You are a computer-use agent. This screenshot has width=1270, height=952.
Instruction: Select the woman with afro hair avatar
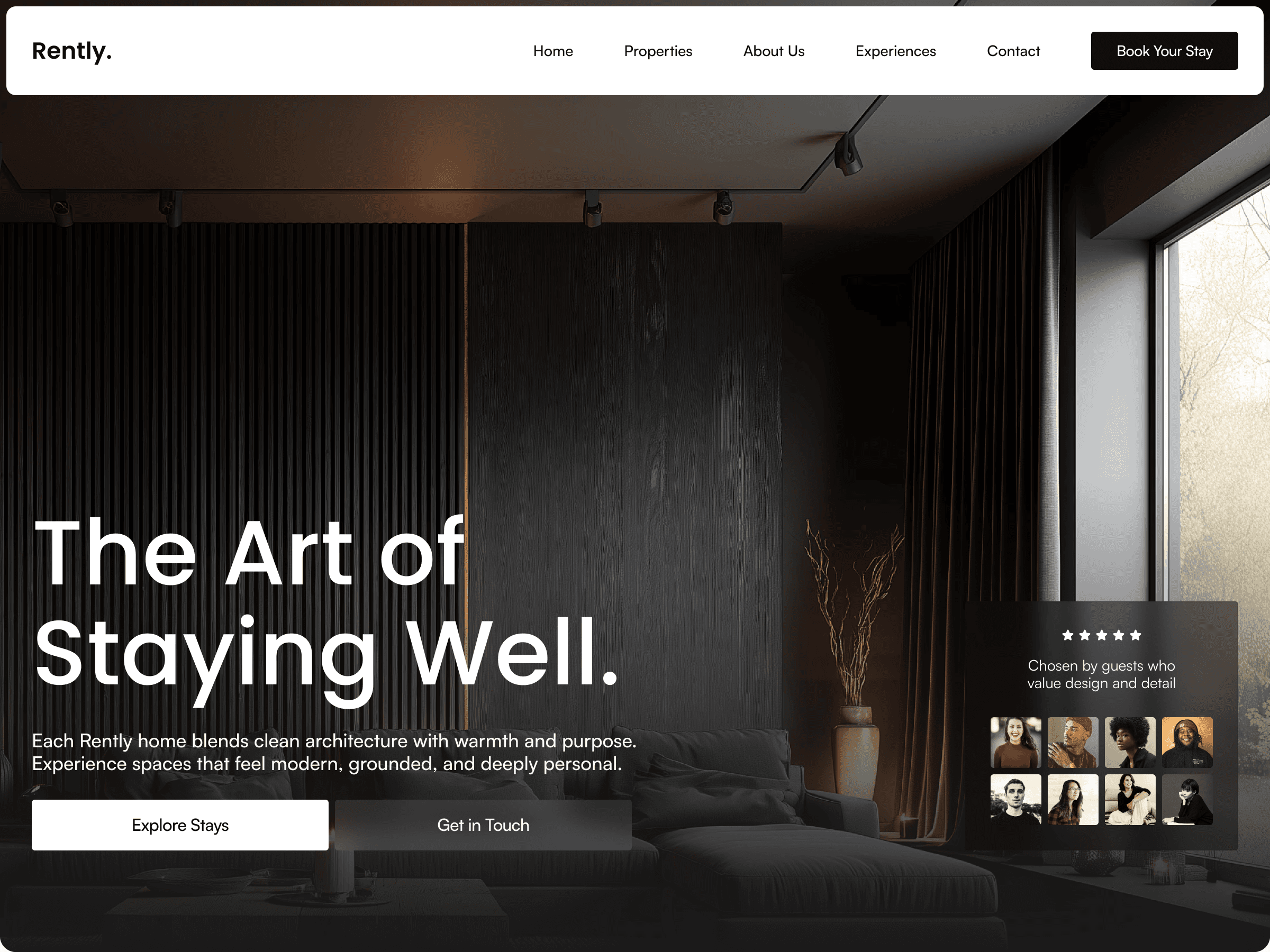[x=1130, y=742]
